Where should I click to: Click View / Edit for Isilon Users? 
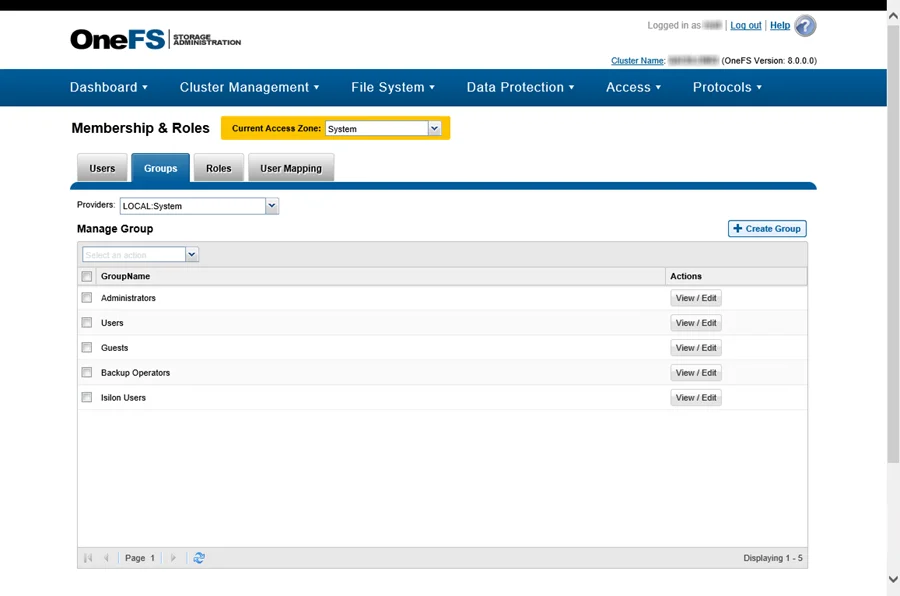click(696, 397)
